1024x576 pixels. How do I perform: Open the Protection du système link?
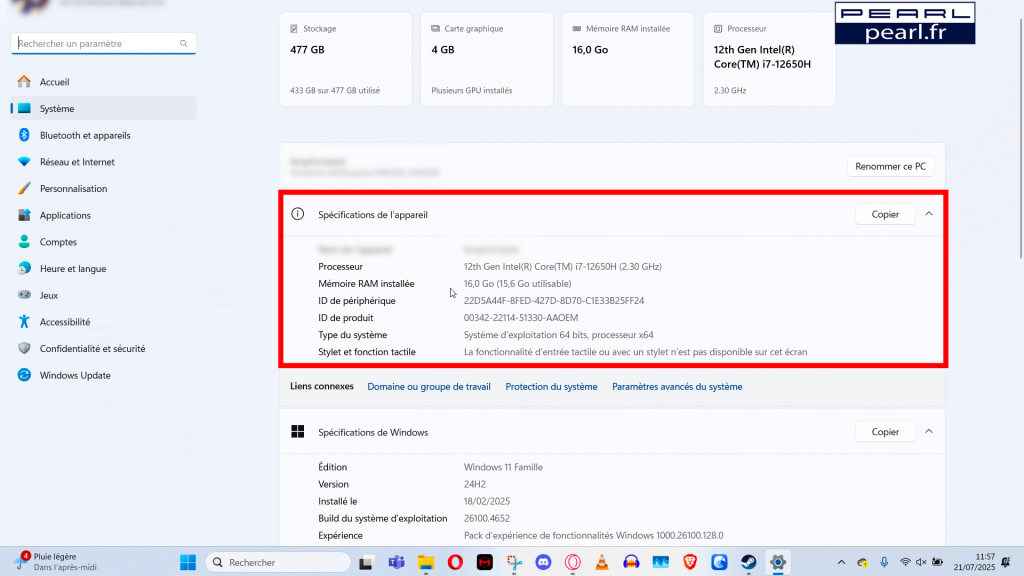(551, 387)
